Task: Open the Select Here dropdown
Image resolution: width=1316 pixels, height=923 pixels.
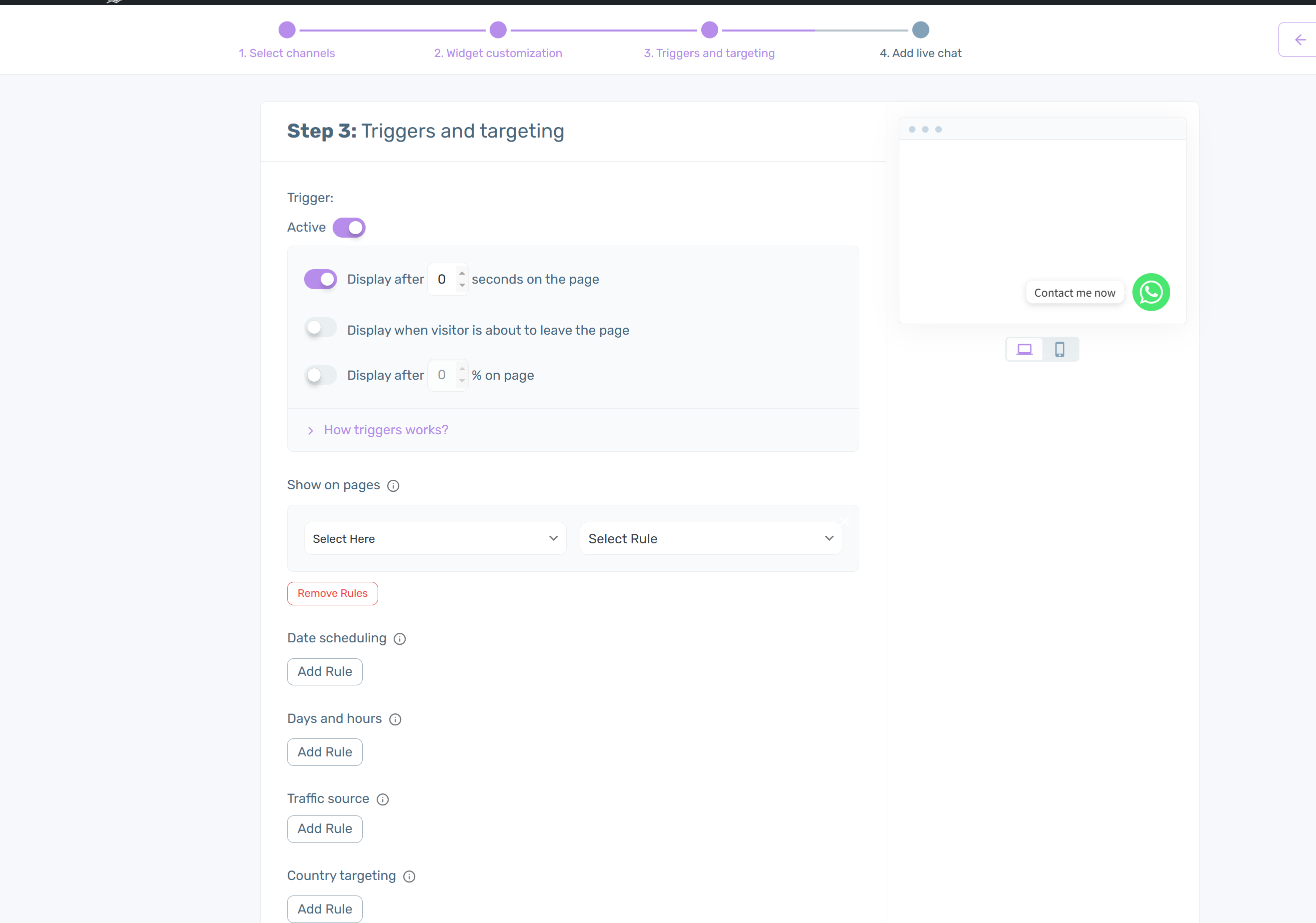Action: (435, 538)
